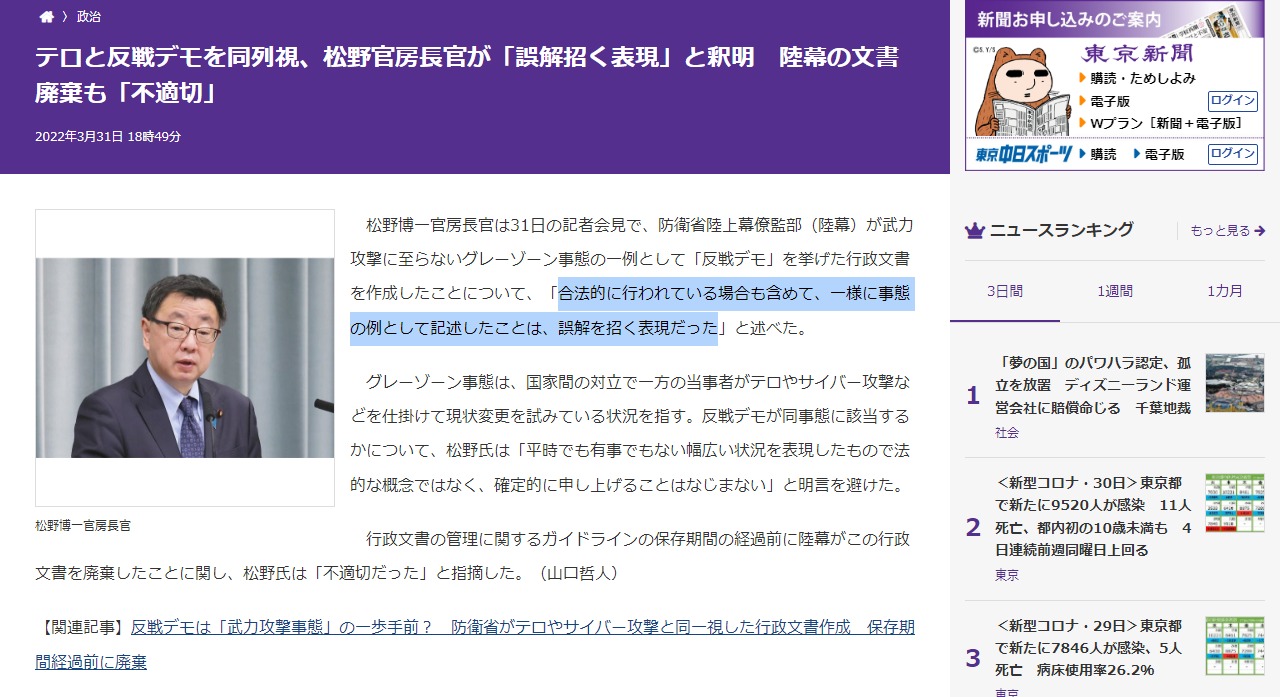Go to the home page via house icon
The width and height of the screenshot is (1280, 697).
(x=46, y=16)
